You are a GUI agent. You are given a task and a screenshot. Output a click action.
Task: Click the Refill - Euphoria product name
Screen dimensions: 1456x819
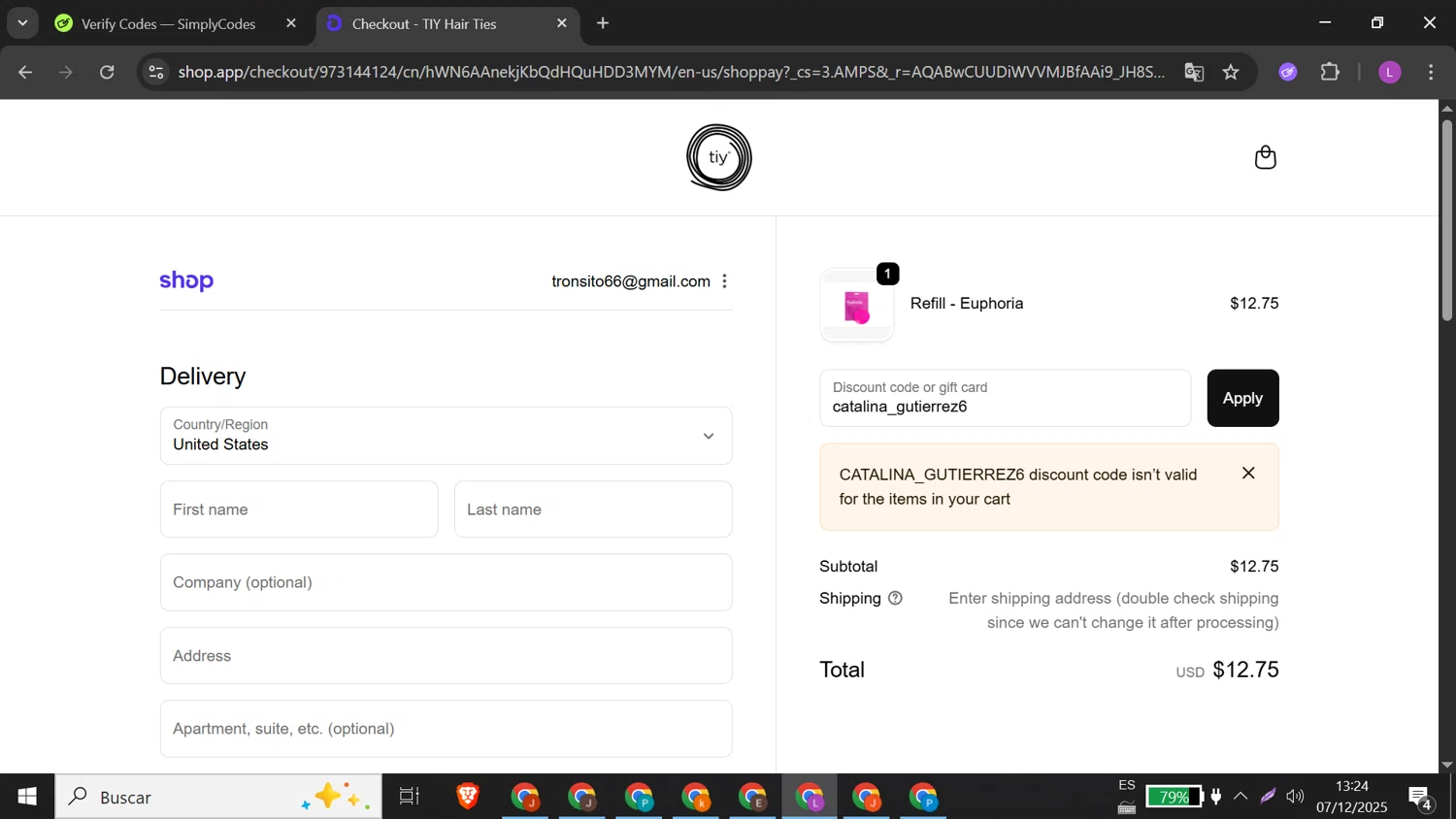(x=967, y=304)
